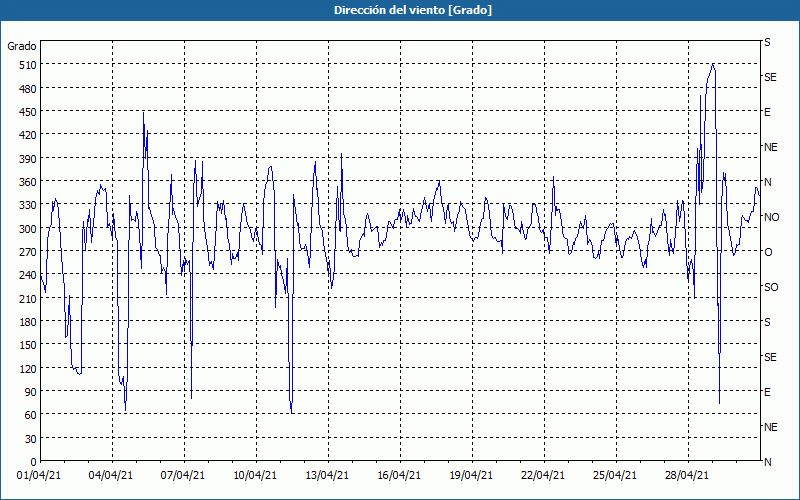Viewport: 800px width, 500px height.
Task: Click the 450 left-axis tick label
Action: [x=28, y=112]
